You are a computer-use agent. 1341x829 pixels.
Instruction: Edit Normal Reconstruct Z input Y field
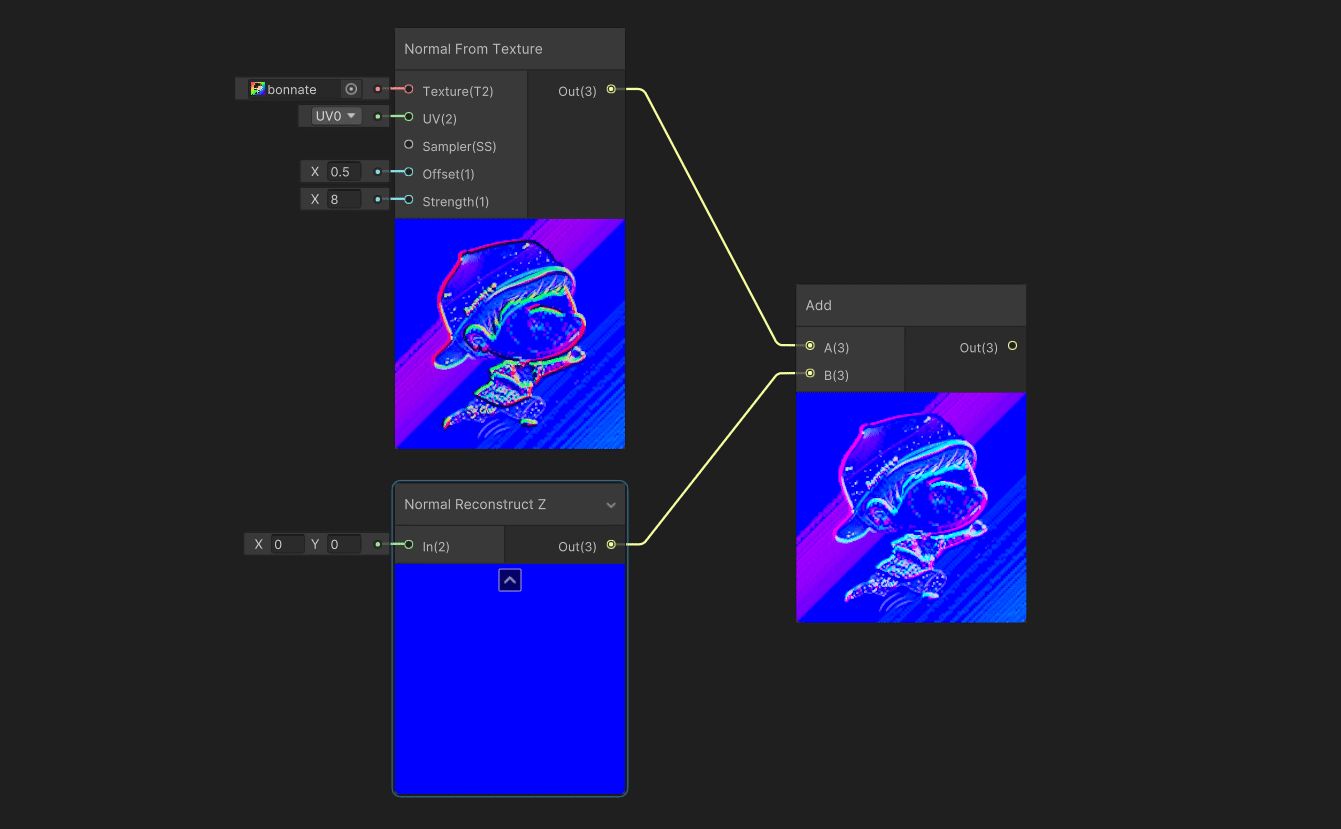click(x=344, y=544)
